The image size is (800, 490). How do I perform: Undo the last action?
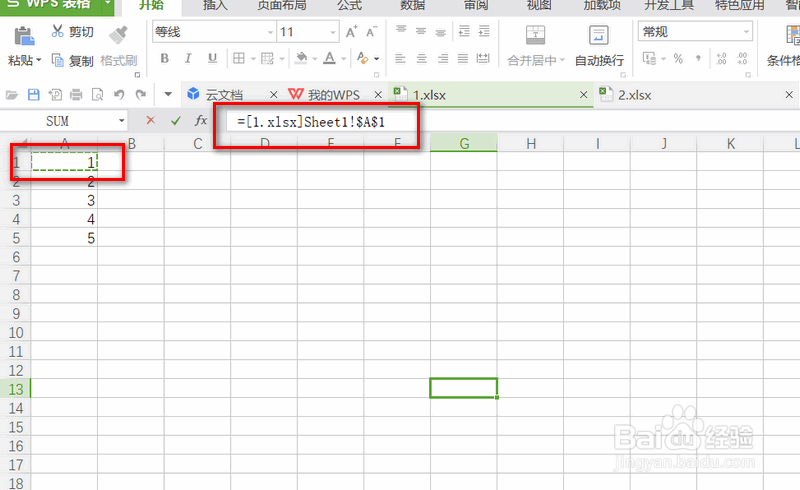(x=119, y=94)
